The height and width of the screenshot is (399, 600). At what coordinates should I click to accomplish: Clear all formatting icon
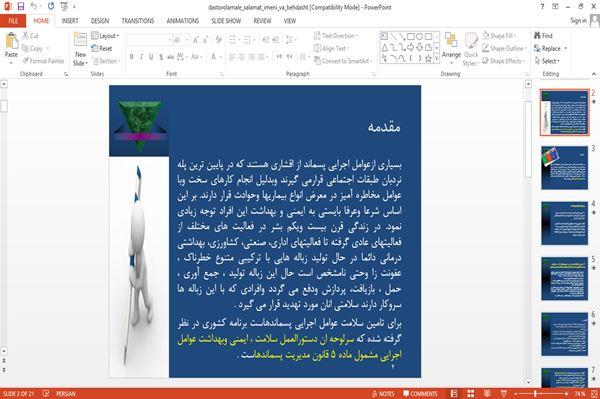[x=218, y=40]
